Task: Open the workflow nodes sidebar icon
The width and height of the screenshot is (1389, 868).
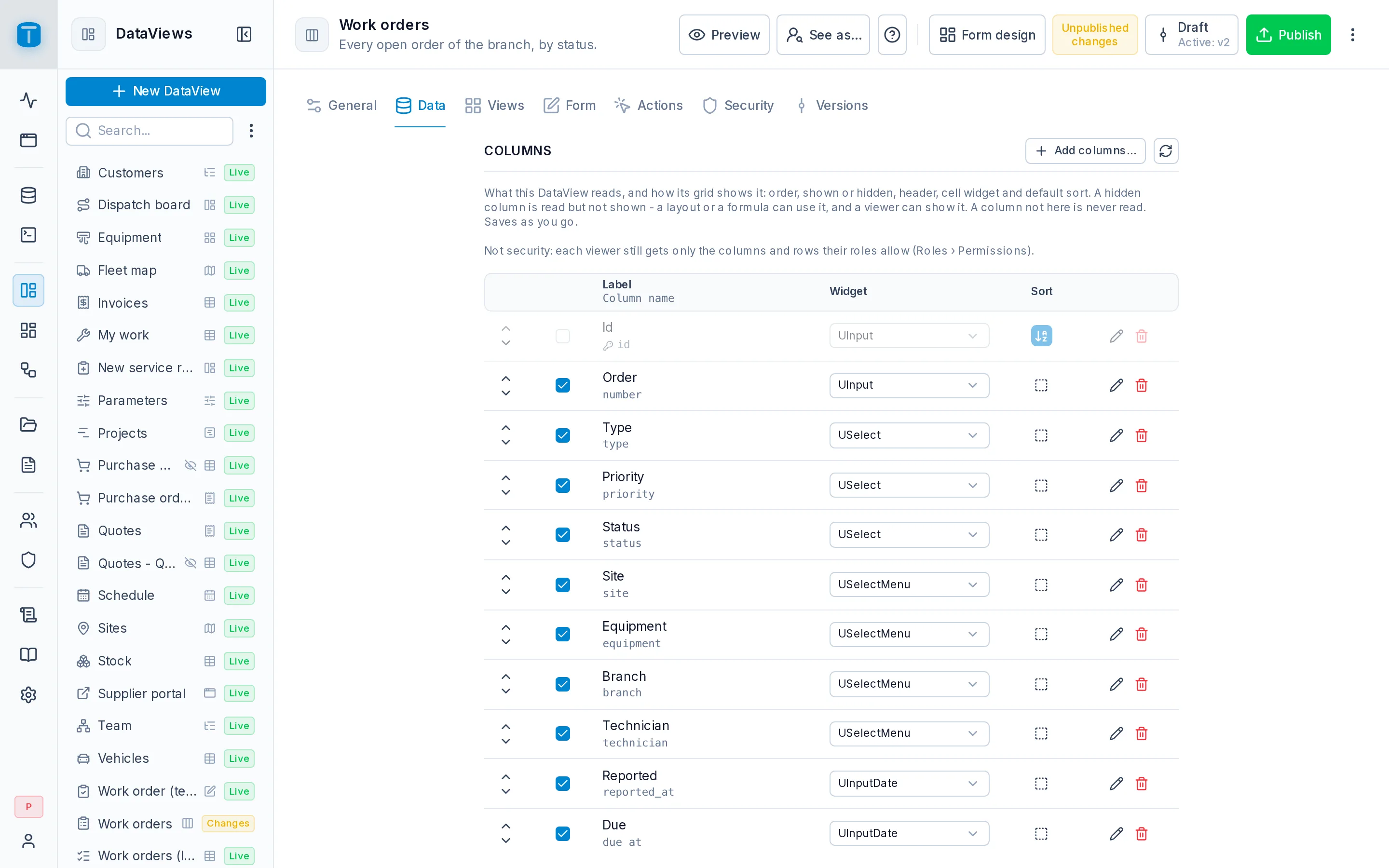Action: [28, 370]
